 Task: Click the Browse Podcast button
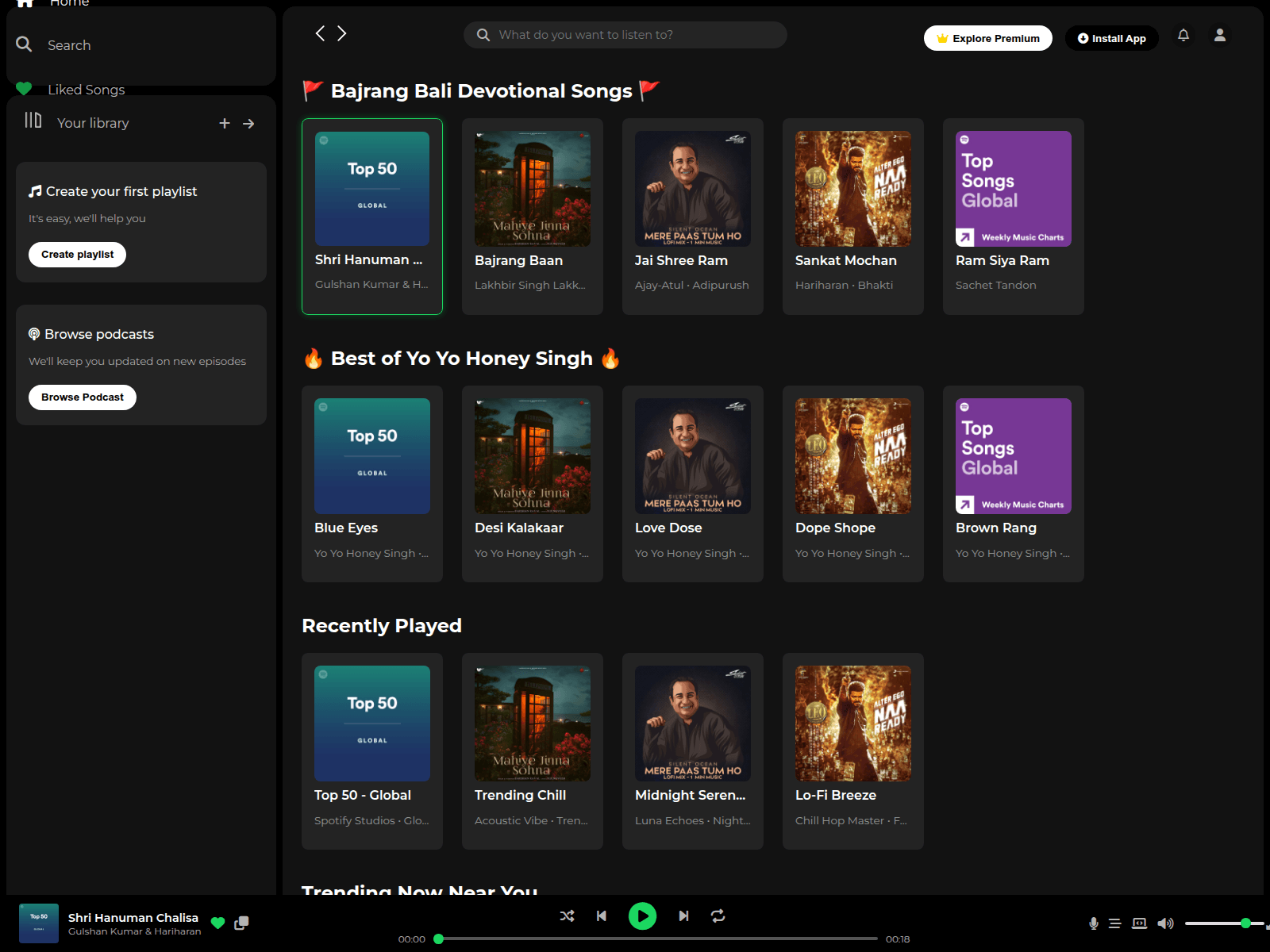coord(83,397)
